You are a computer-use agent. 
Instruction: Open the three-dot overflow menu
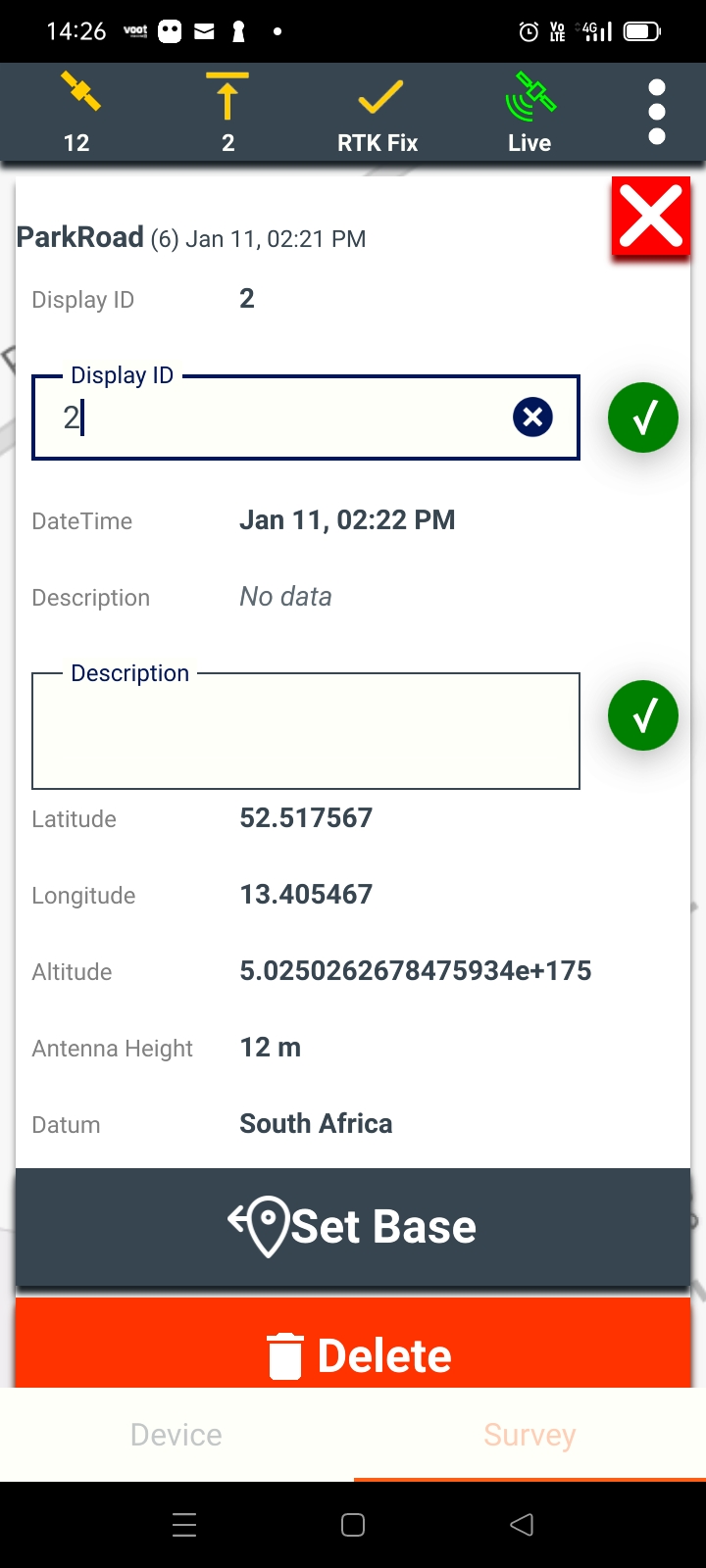(657, 112)
